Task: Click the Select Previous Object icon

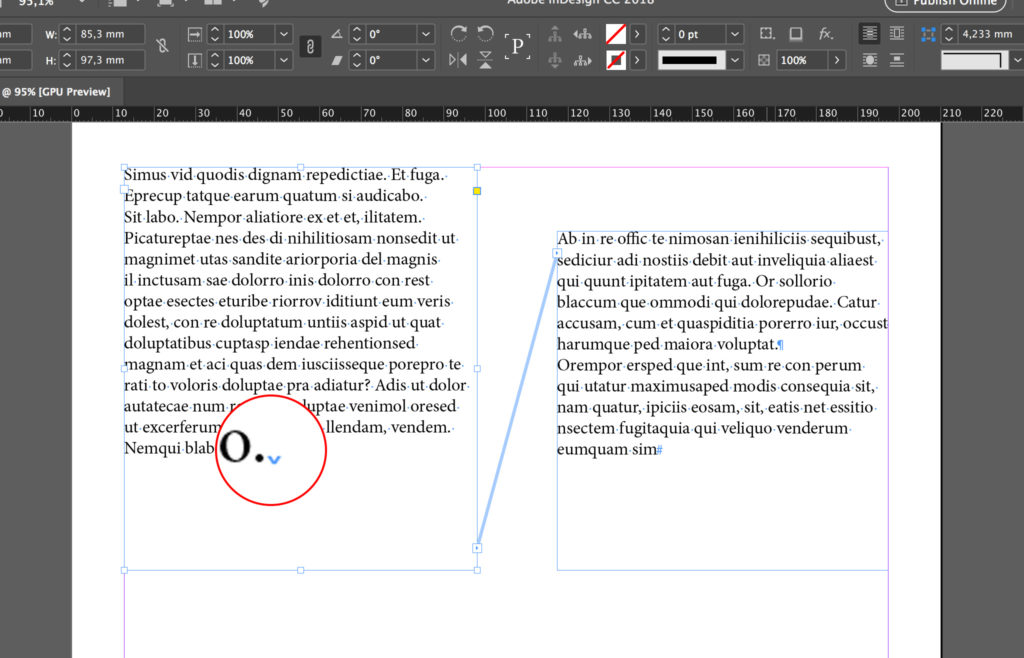Action: 583,33
